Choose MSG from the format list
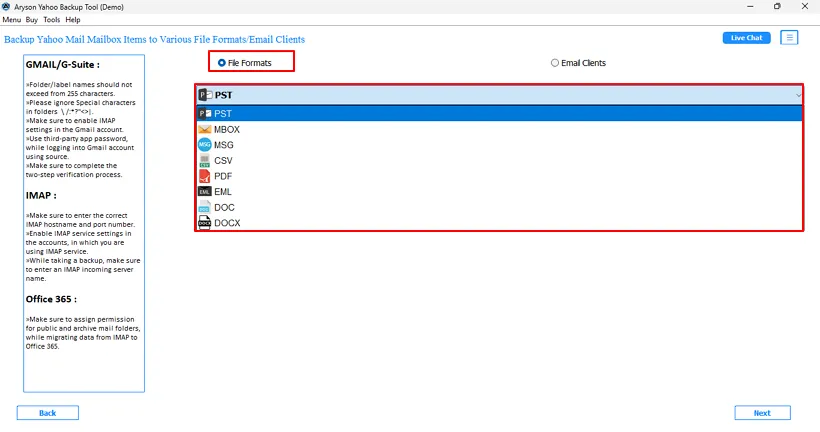 coord(499,145)
